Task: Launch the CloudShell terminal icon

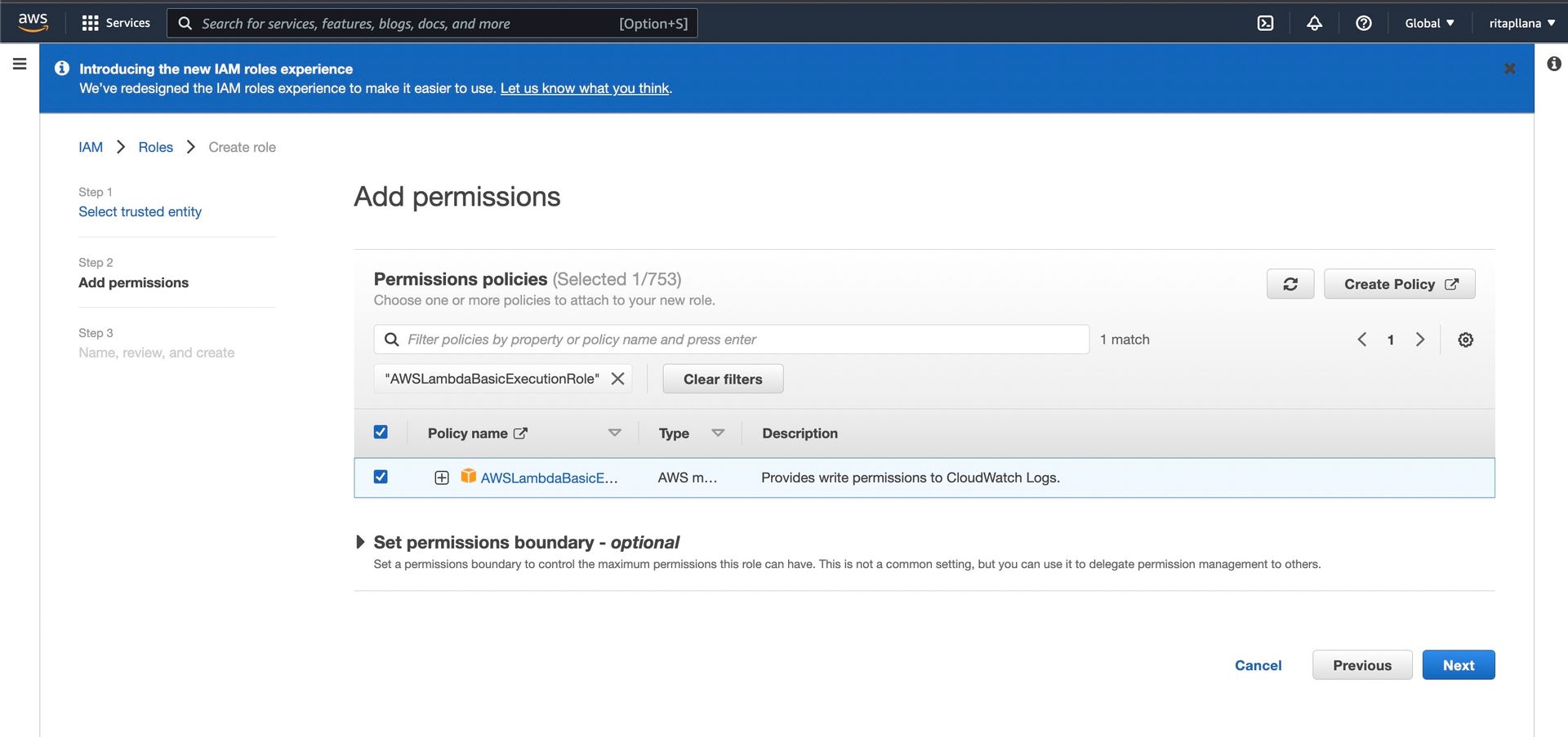Action: tap(1265, 23)
